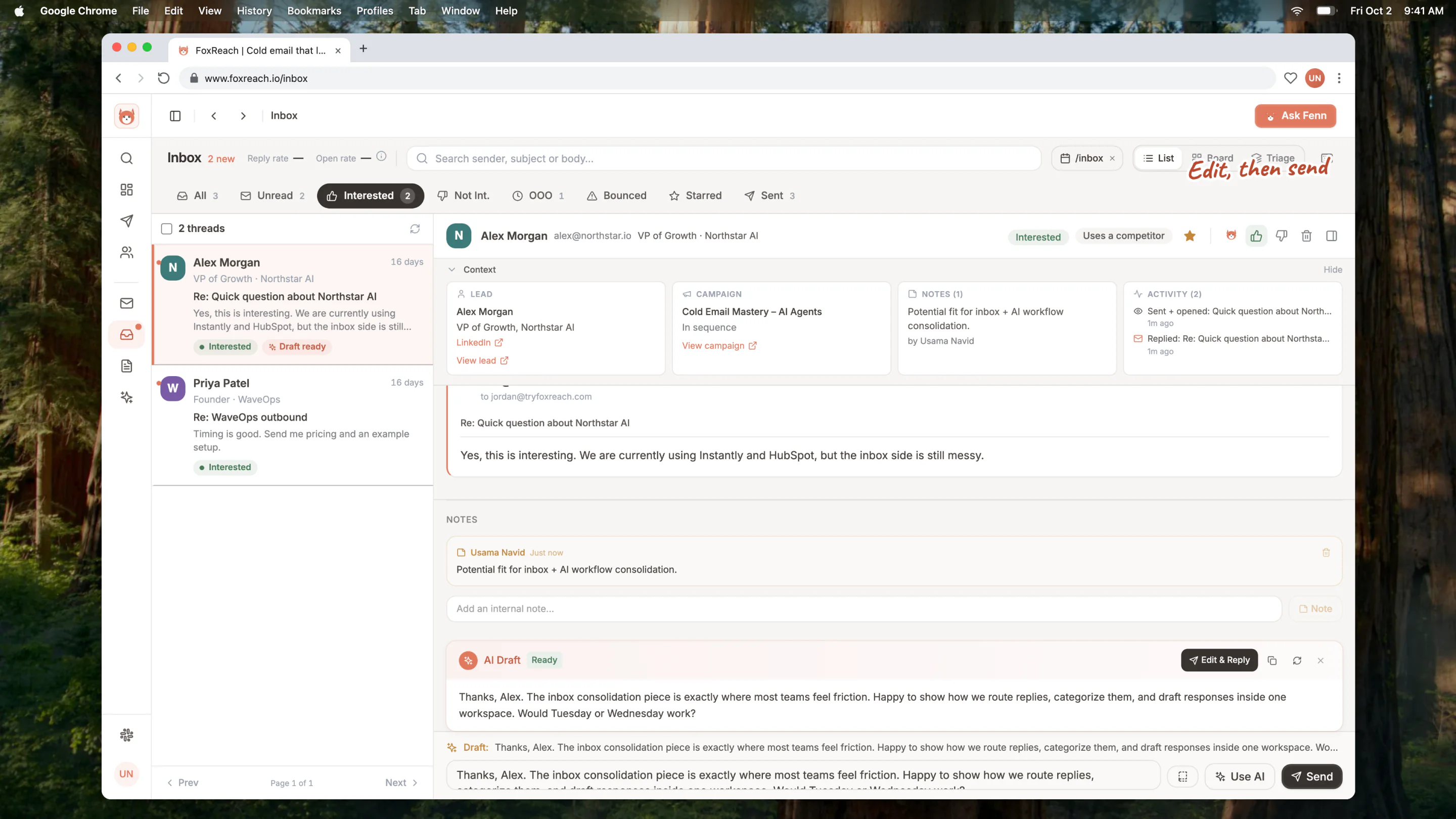Delete Usama Navid's note
Viewport: 1456px width, 819px height.
click(x=1326, y=552)
